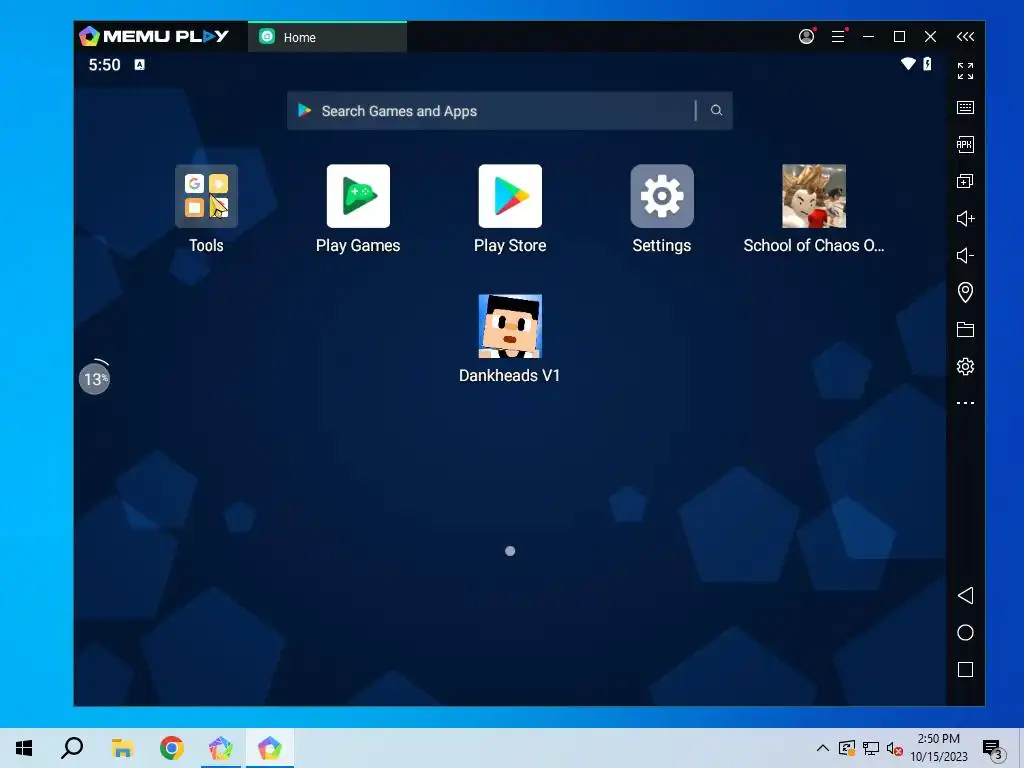Open the Windows Start menu

click(24, 748)
